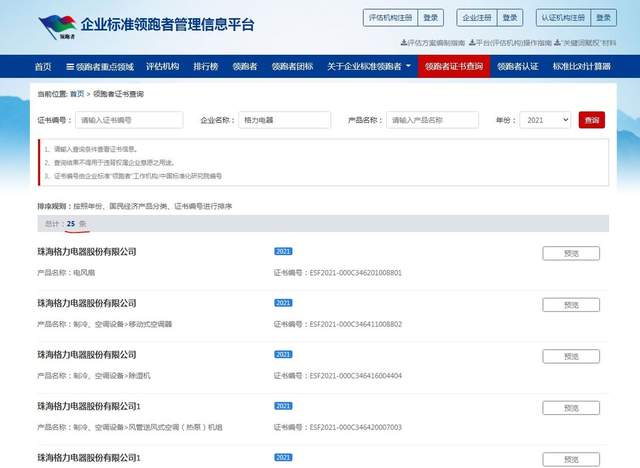Click 产品名称 制冷、空调设备>移动式空调器
Viewport: 640px width, 468px height.
click(104, 324)
